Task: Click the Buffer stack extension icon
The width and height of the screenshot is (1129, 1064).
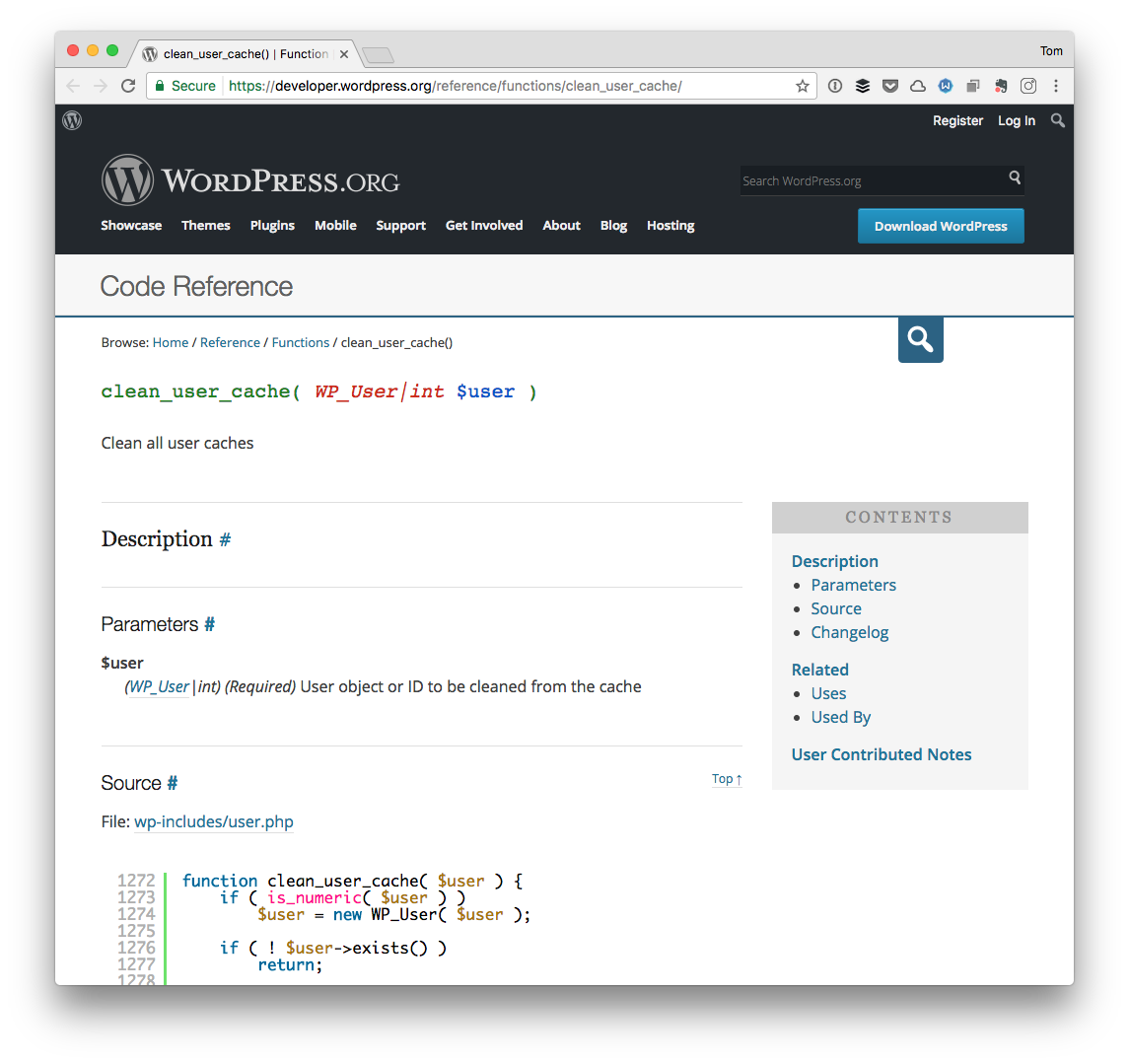Action: (863, 86)
